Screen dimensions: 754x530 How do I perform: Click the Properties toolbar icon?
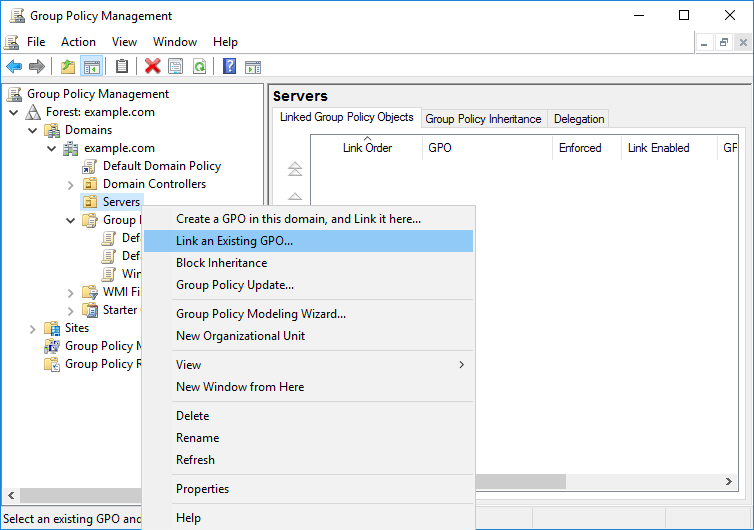[176, 66]
